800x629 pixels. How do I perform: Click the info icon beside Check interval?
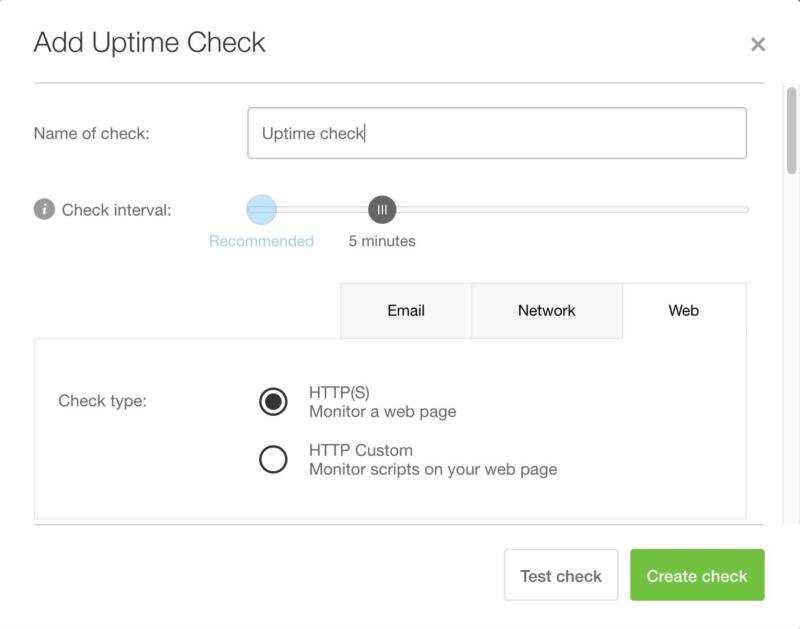point(44,210)
